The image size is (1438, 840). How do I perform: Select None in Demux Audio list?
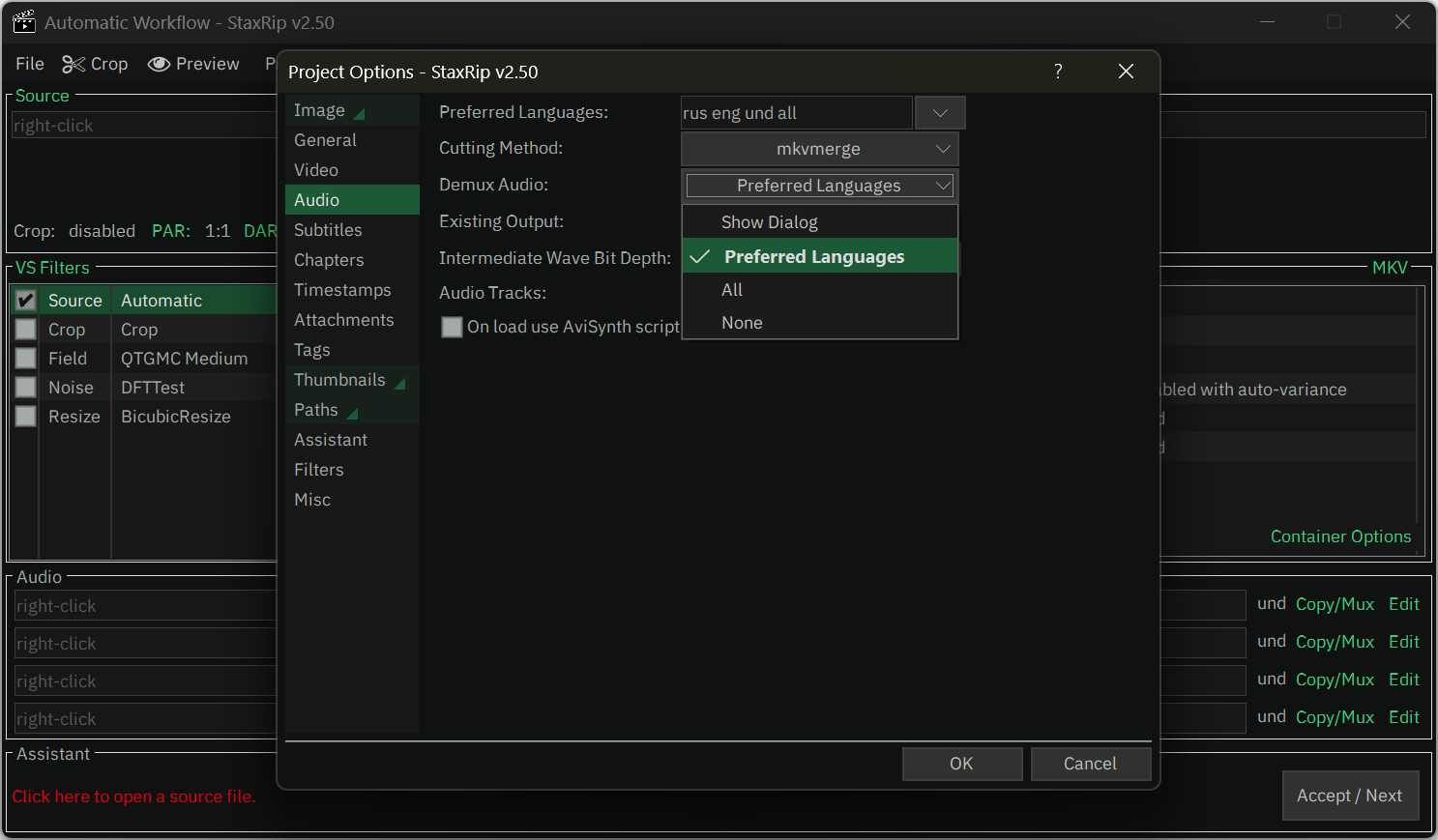point(820,323)
